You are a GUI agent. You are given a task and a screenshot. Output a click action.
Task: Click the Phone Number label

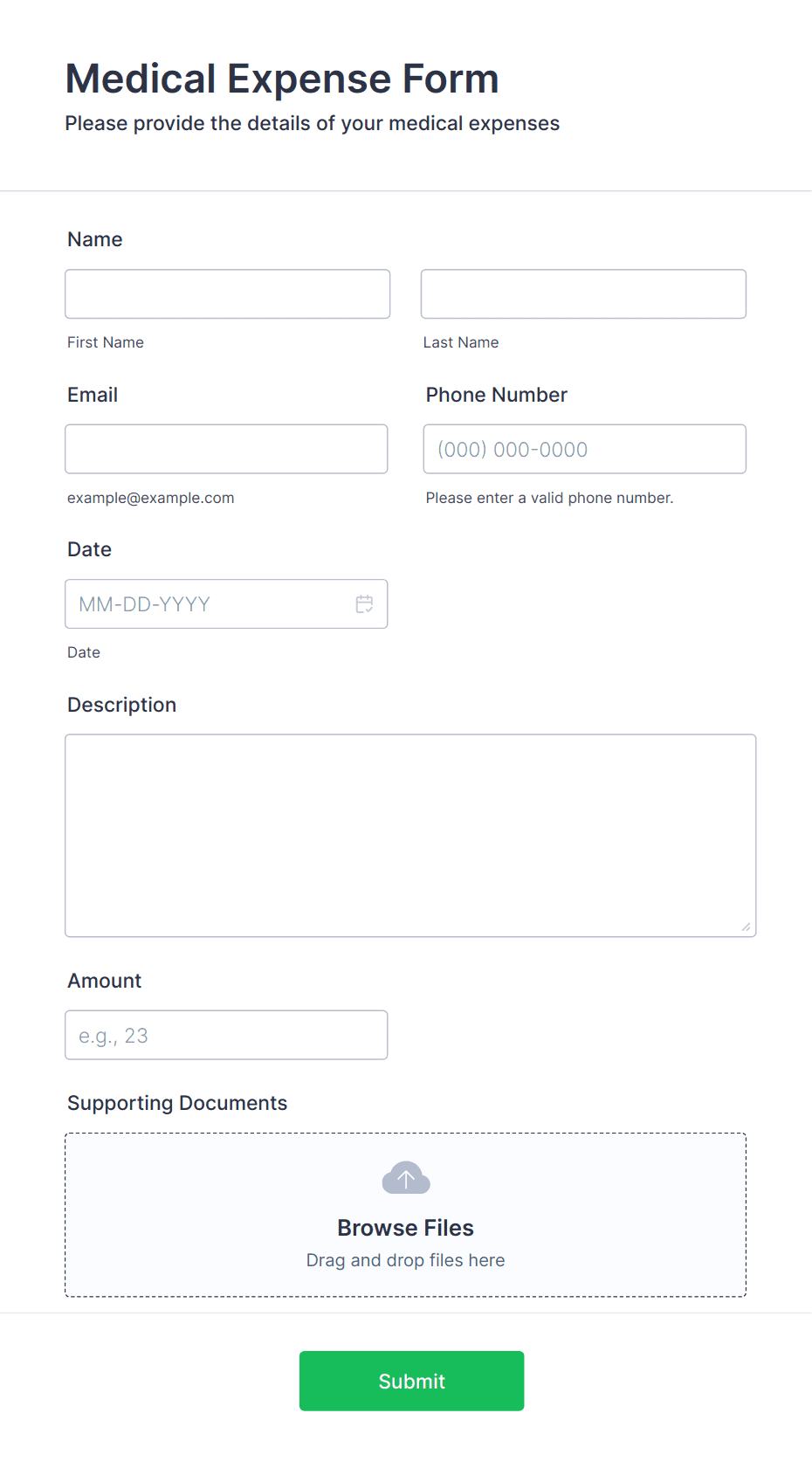497,395
